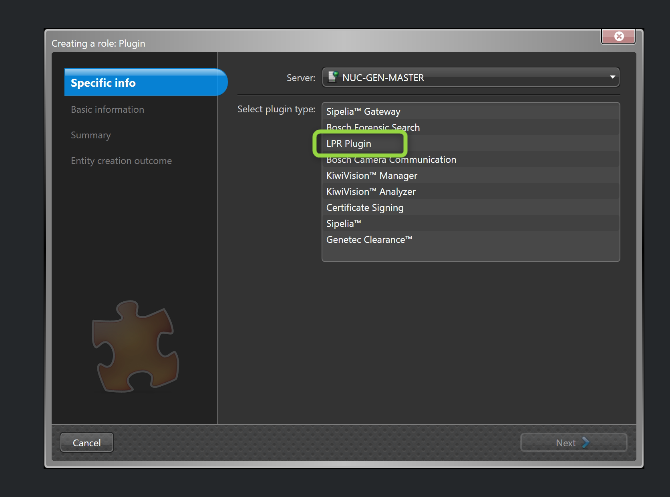Expand the Server combo box arrow

(x=612, y=77)
